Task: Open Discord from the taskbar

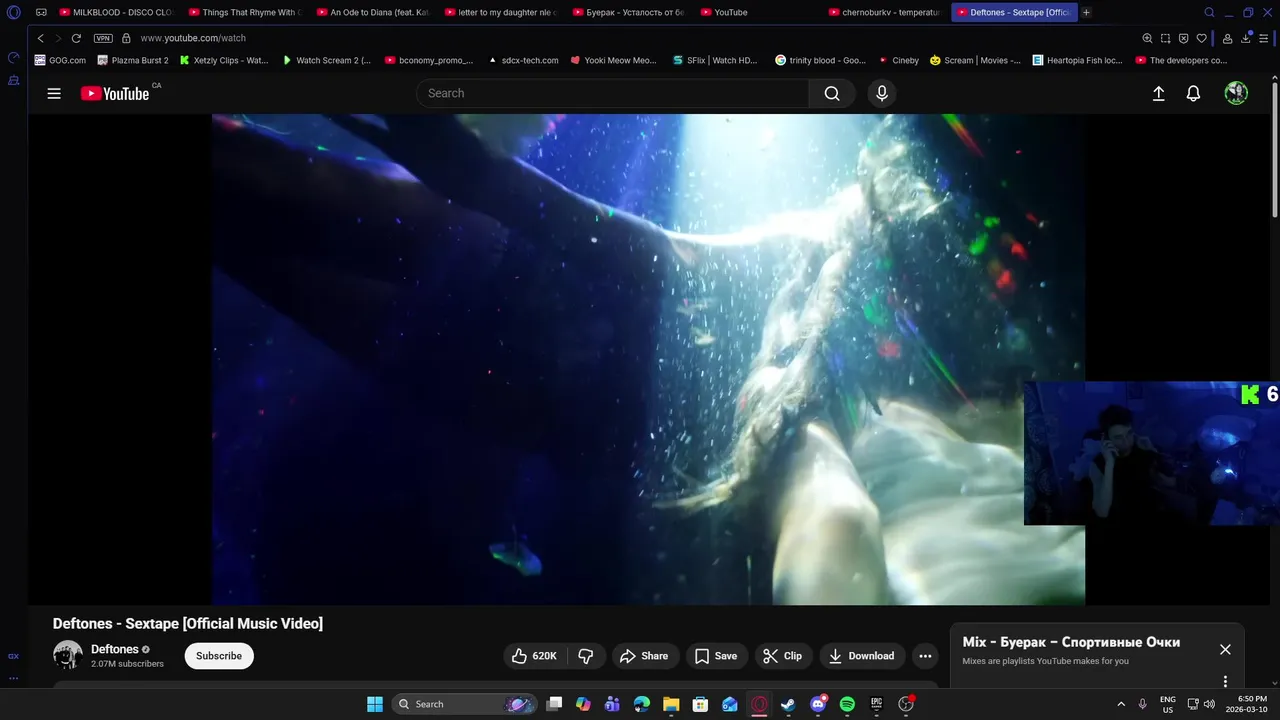Action: click(818, 704)
